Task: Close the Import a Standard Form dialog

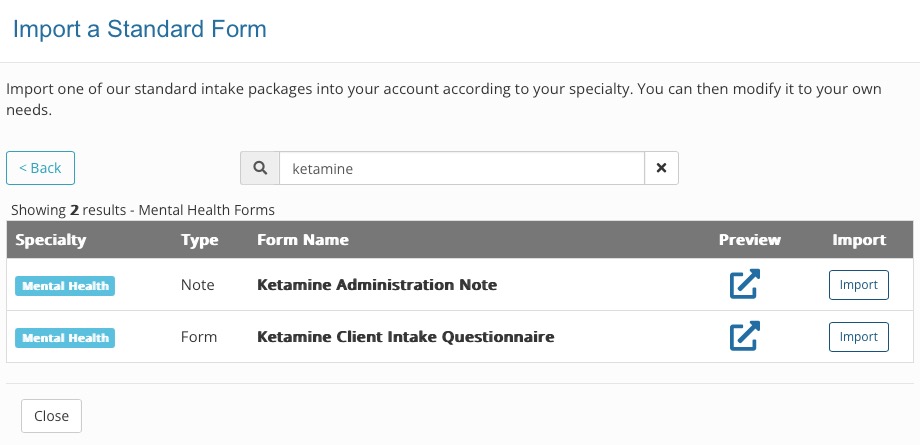Action: [52, 416]
